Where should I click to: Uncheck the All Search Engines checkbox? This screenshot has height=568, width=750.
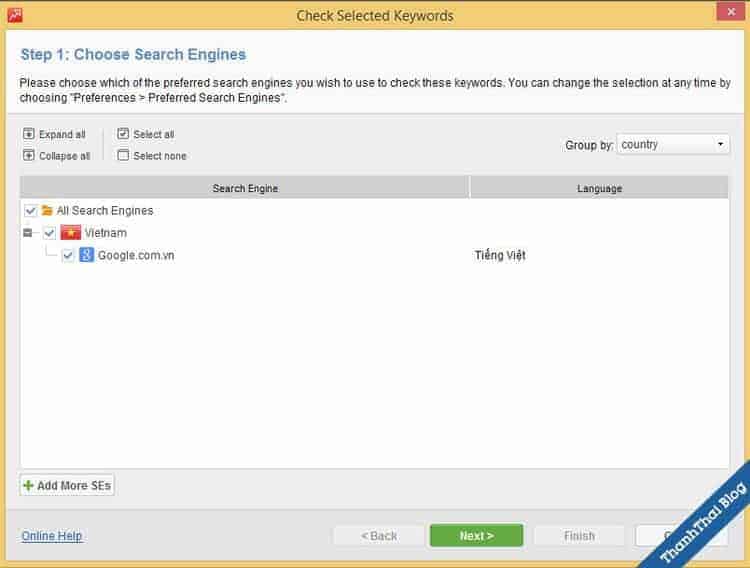pyautogui.click(x=30, y=211)
